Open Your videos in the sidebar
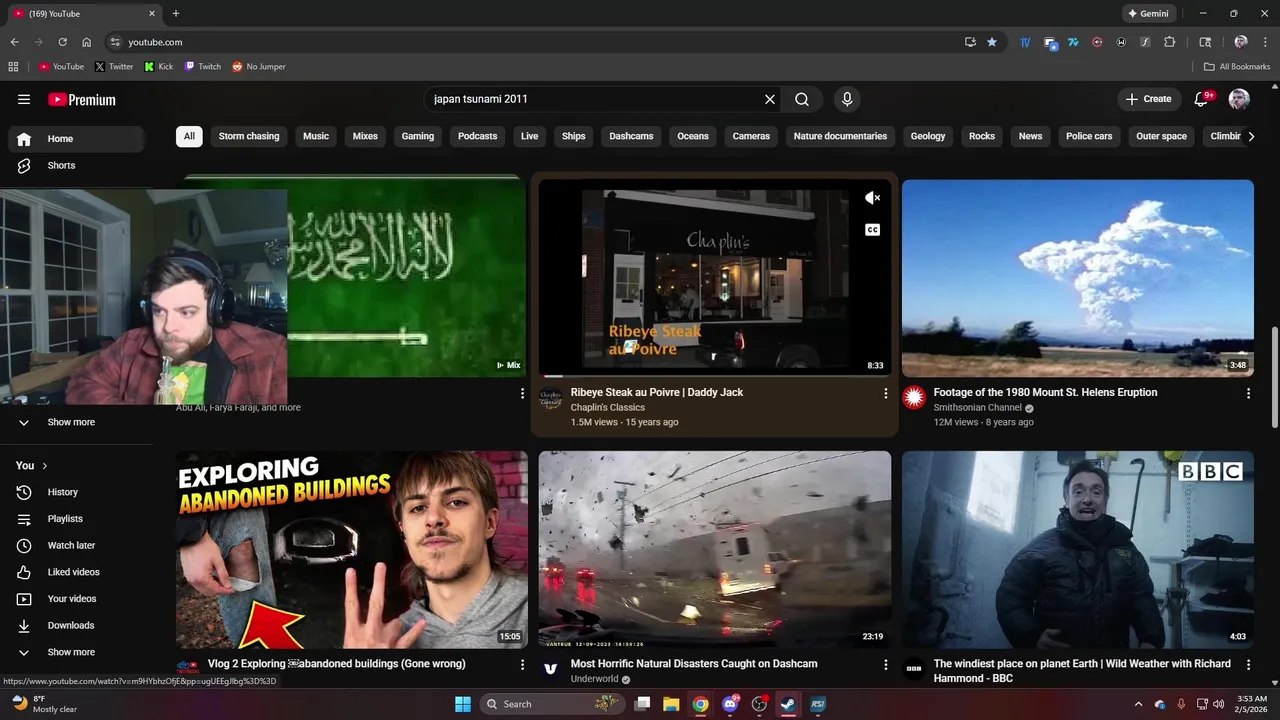Screen dimensions: 1280x720 (76, 599)
